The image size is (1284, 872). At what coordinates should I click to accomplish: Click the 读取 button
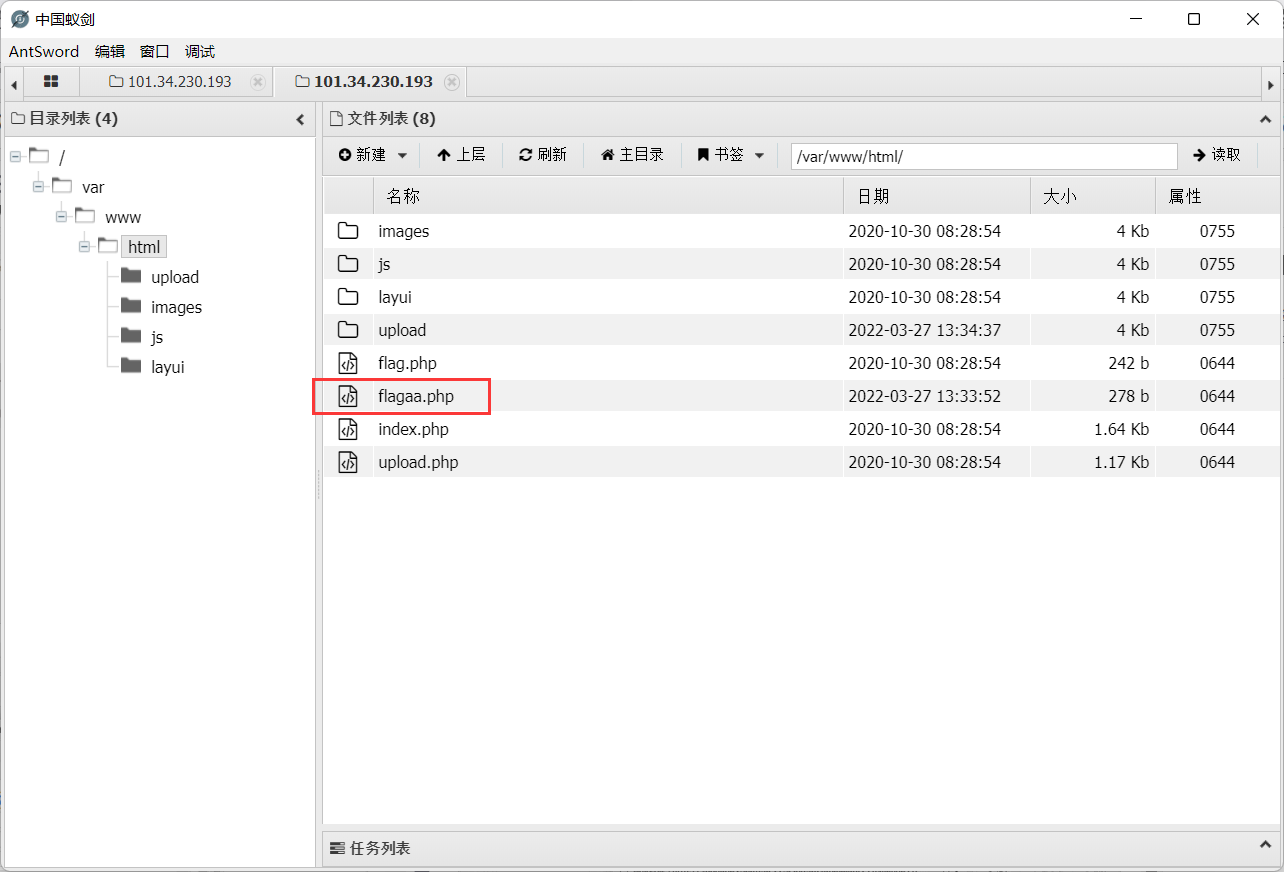coord(1217,155)
